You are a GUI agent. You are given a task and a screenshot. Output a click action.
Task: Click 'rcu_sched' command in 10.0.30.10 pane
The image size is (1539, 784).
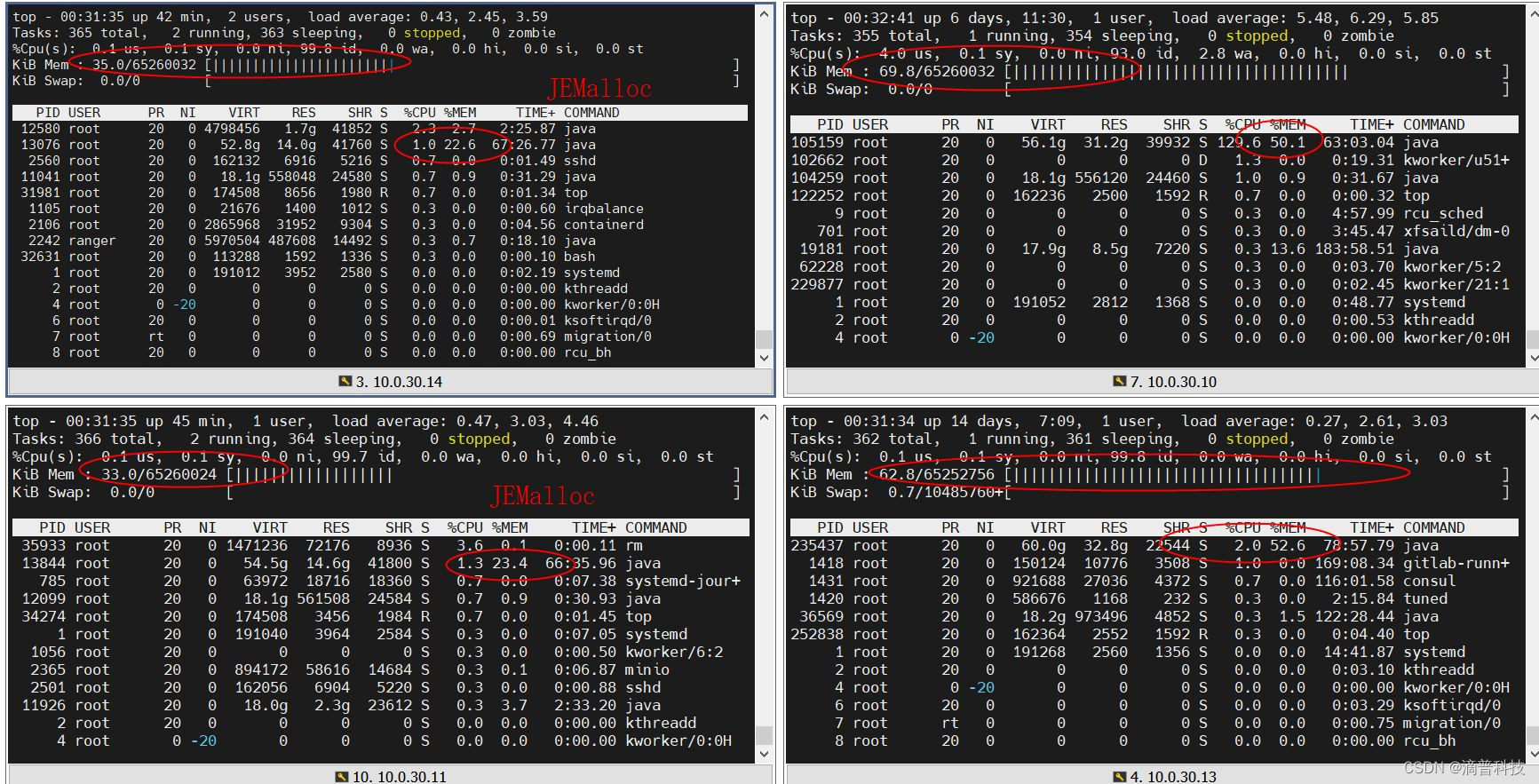pyautogui.click(x=1443, y=213)
